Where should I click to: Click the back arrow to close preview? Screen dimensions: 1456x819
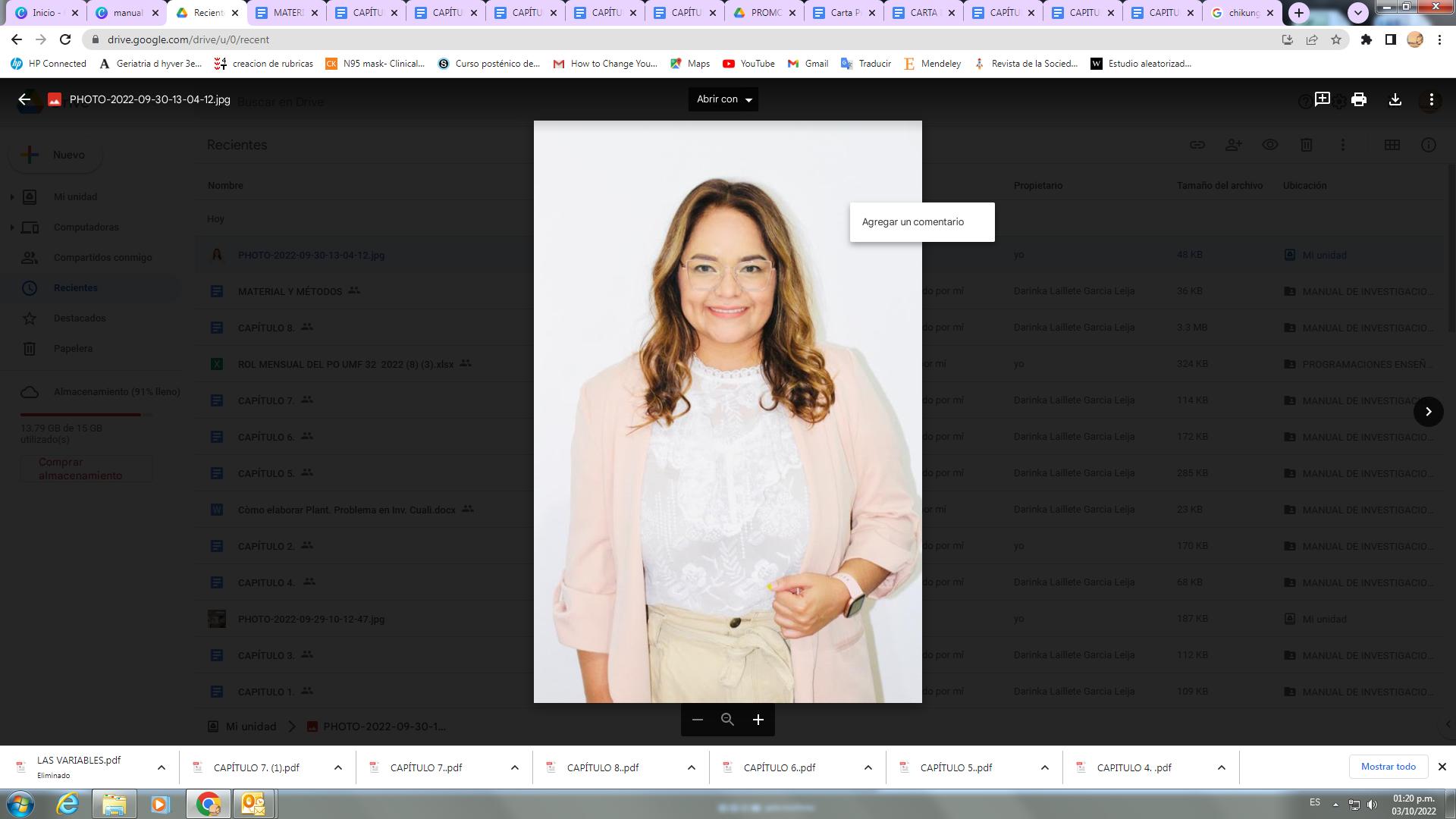24,99
